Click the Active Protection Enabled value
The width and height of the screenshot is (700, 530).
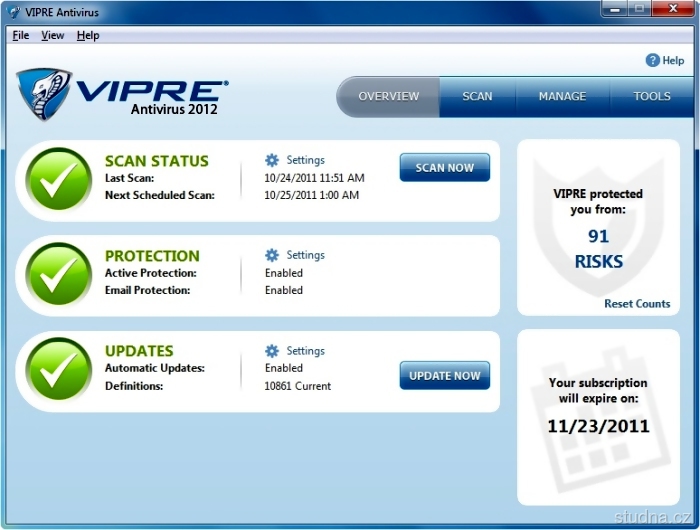click(x=284, y=273)
